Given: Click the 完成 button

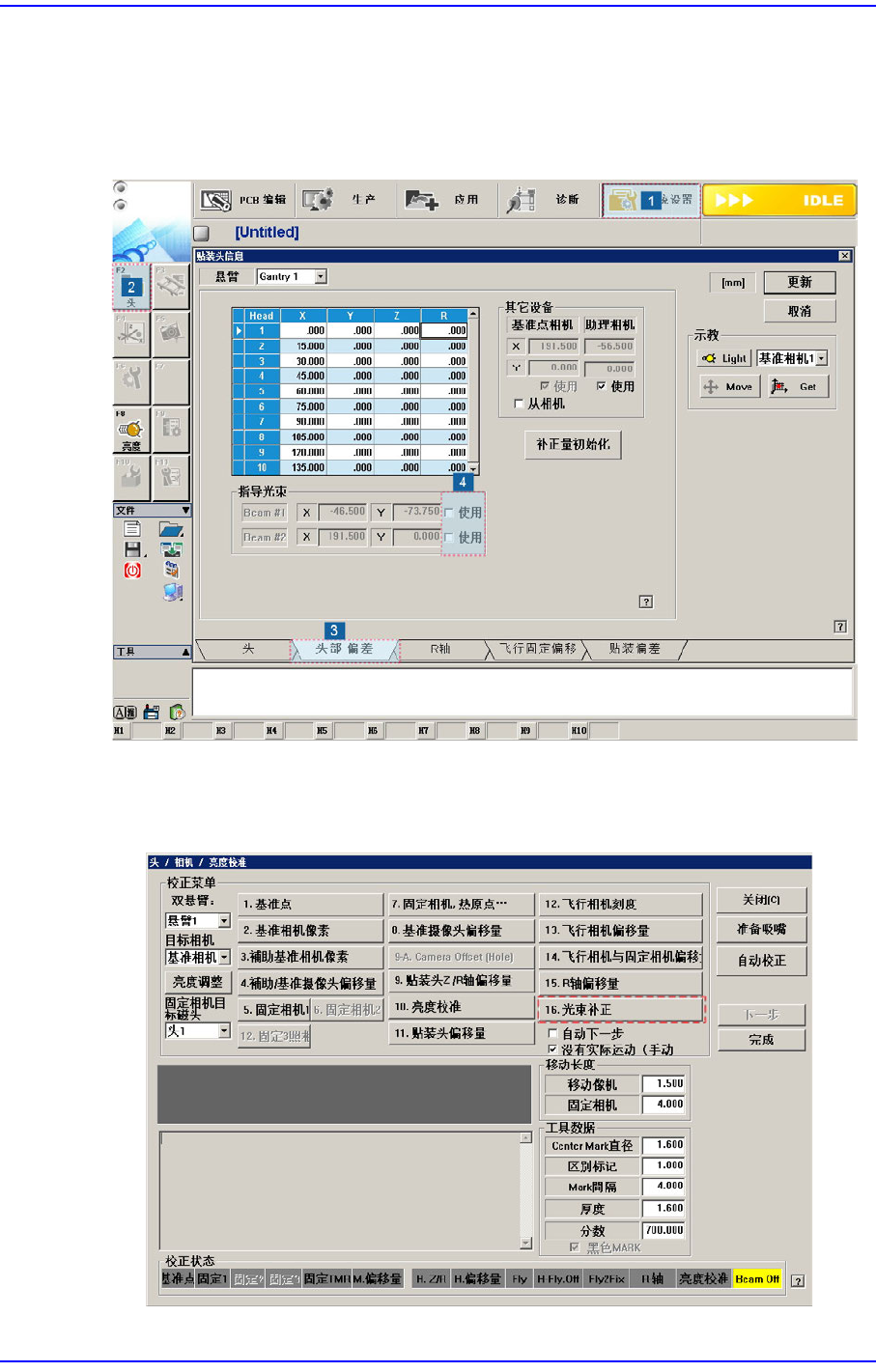Looking at the screenshot, I should (762, 1040).
